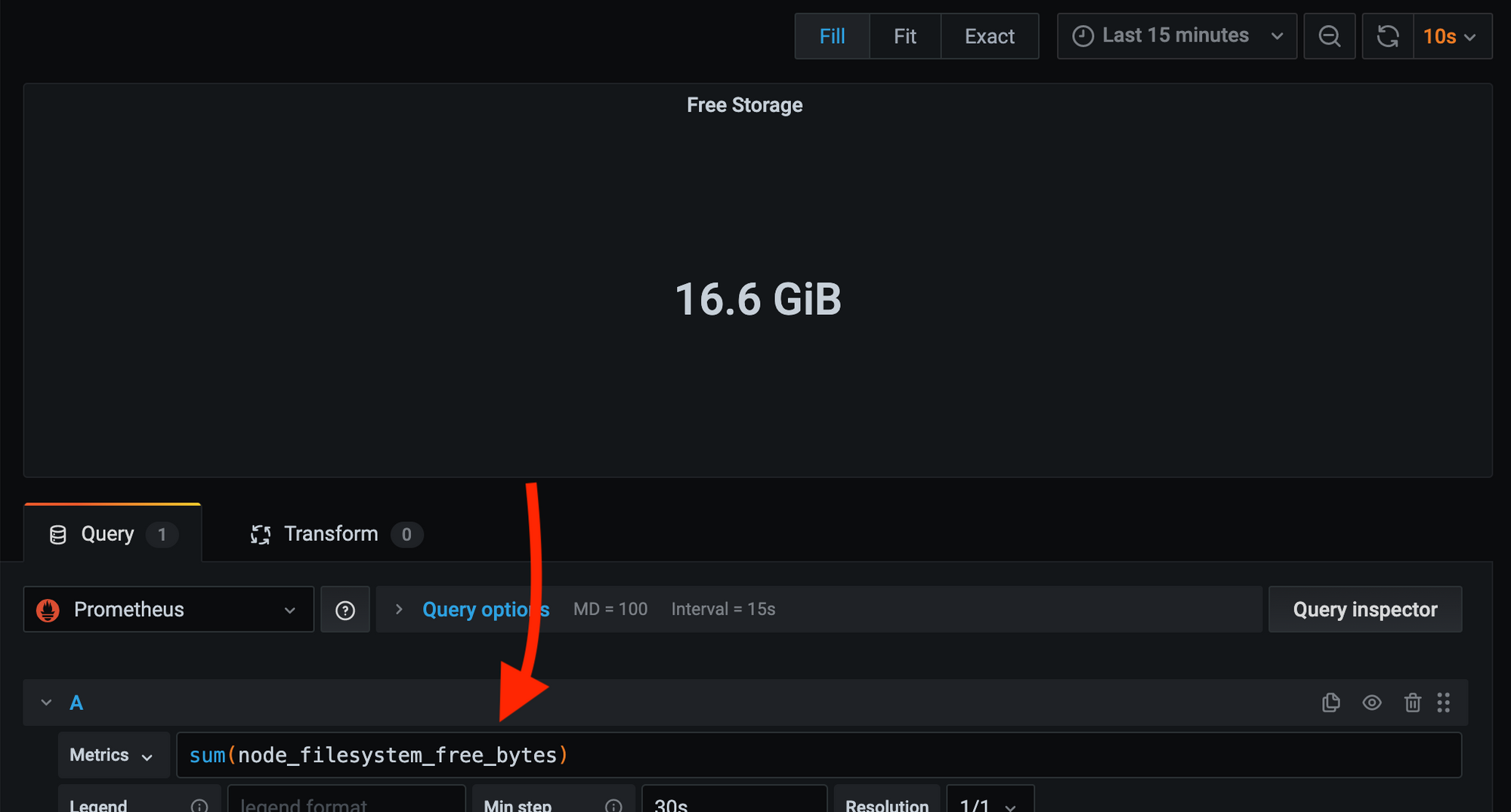Click the data source help icon
Screen dimensions: 1511x812
coord(345,610)
